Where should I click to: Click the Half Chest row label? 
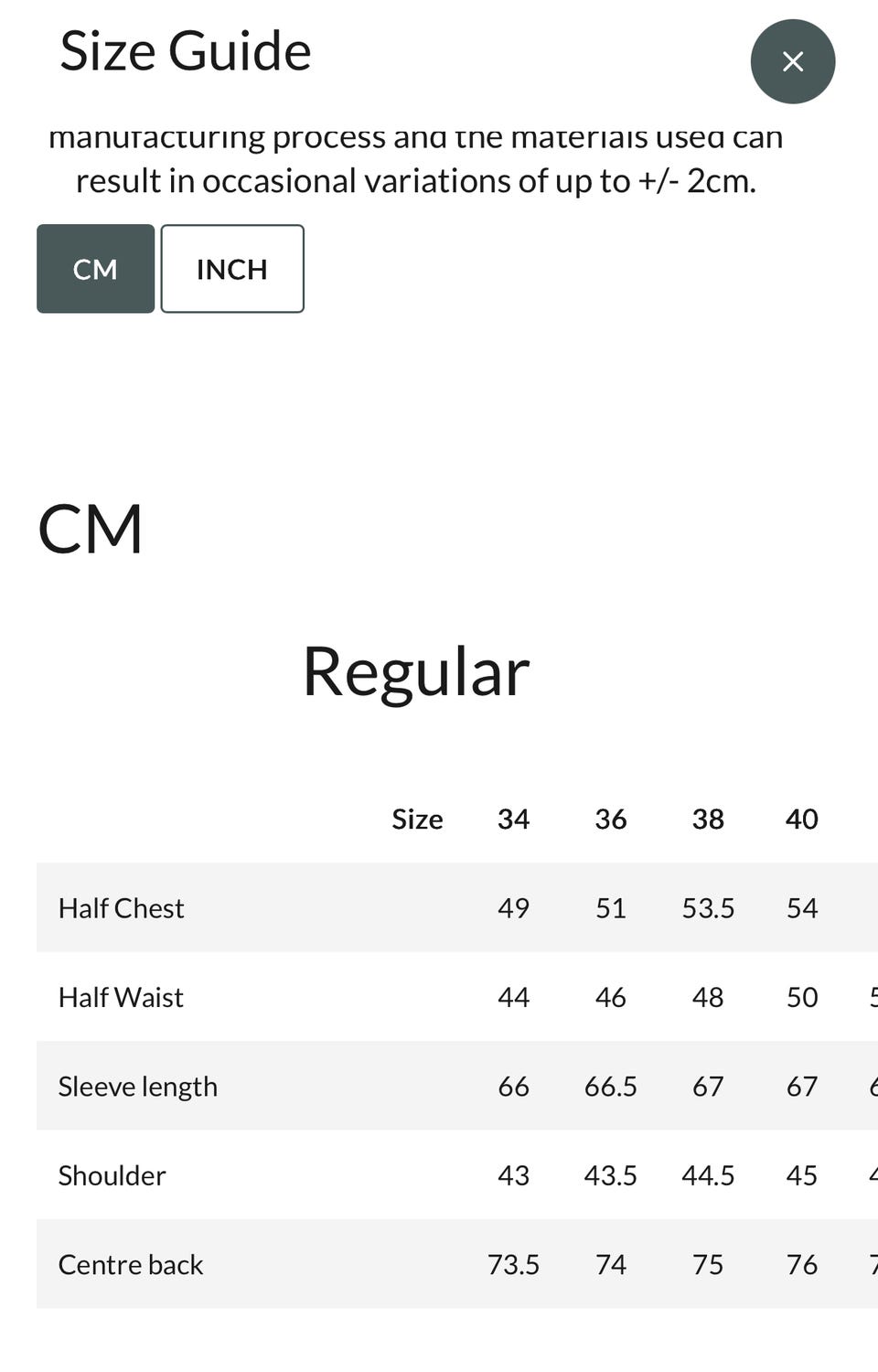click(x=121, y=907)
